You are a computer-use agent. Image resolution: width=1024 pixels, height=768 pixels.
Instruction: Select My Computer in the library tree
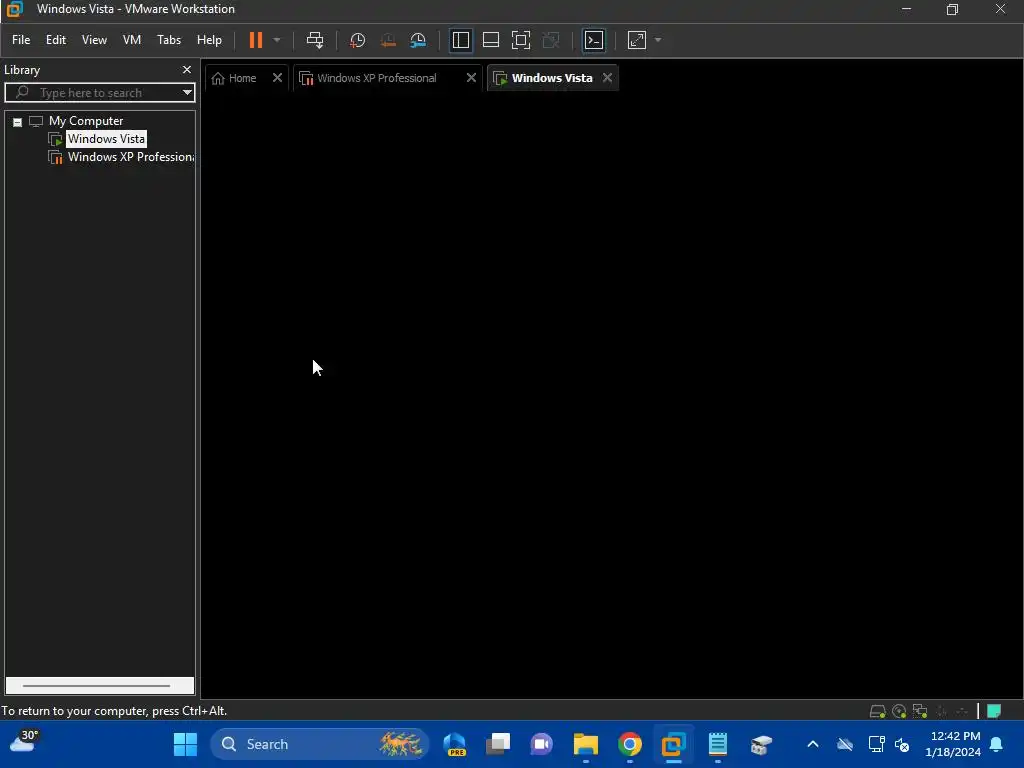(x=86, y=121)
